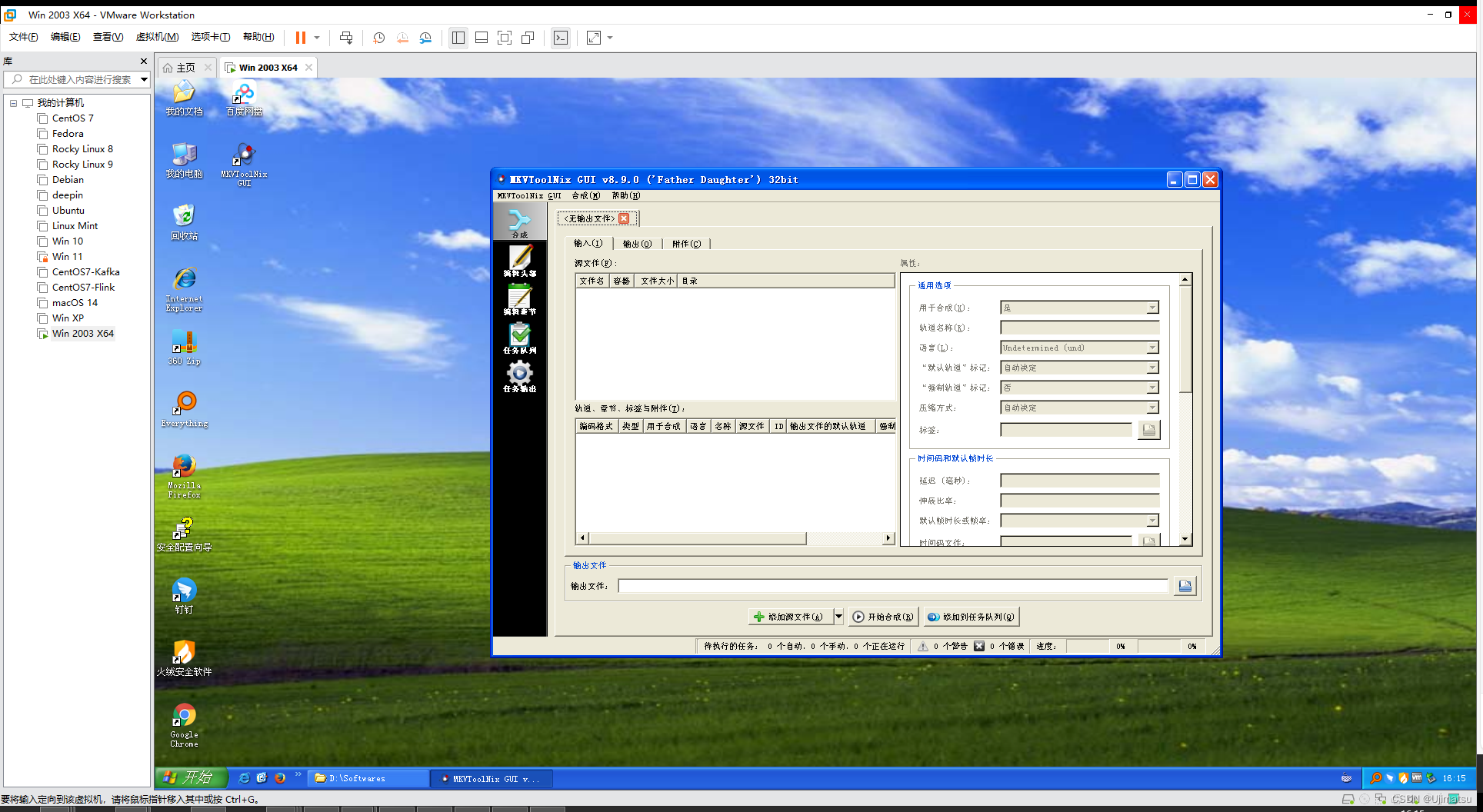Open Everything search desktop icon
This screenshot has width=1483, height=812.
(x=184, y=410)
